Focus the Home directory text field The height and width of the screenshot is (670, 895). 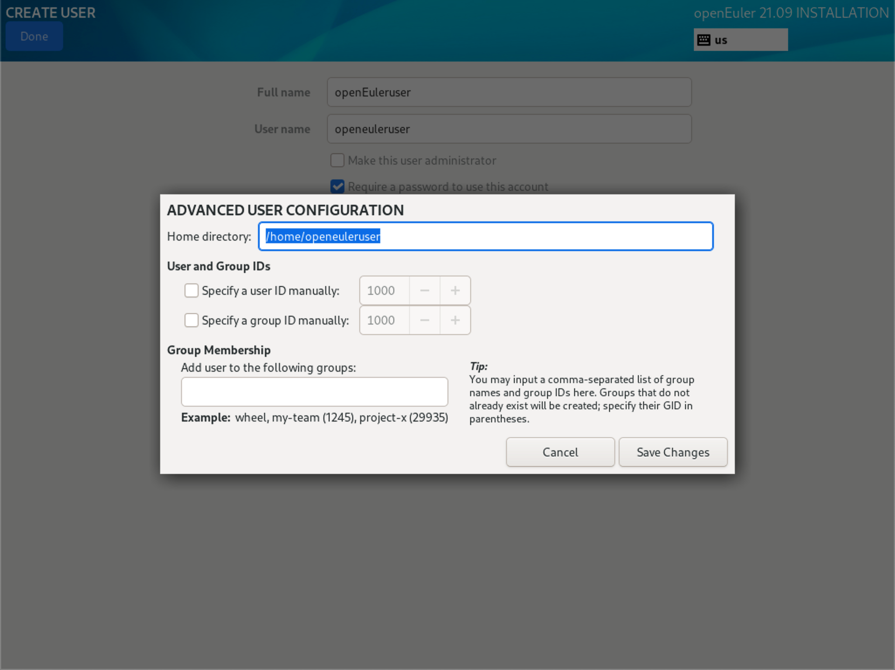click(x=485, y=237)
